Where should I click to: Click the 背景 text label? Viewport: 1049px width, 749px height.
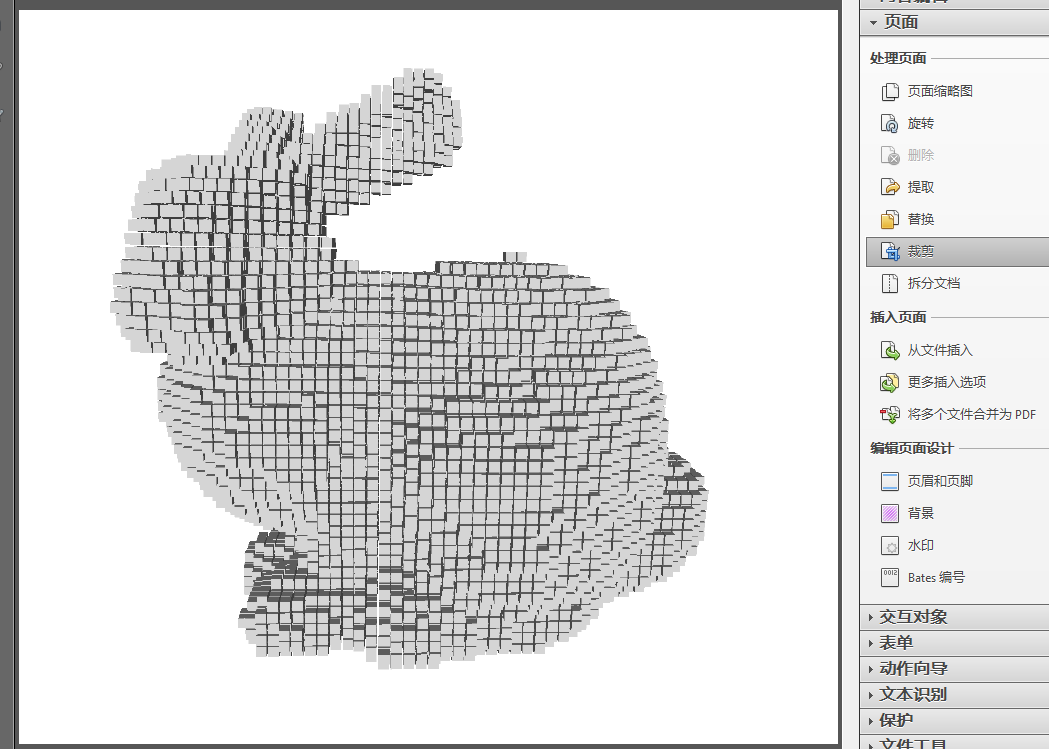pyautogui.click(x=921, y=513)
